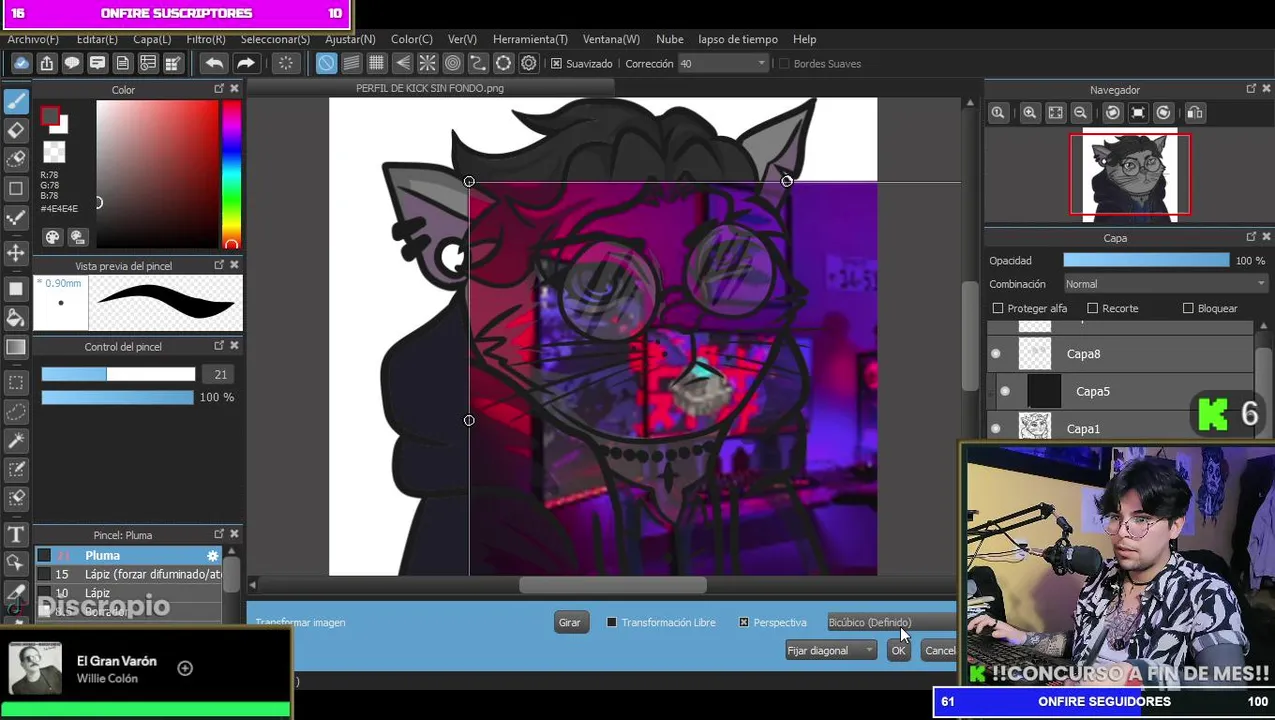Enable radial snap guide
This screenshot has width=1275, height=720.
[427, 63]
